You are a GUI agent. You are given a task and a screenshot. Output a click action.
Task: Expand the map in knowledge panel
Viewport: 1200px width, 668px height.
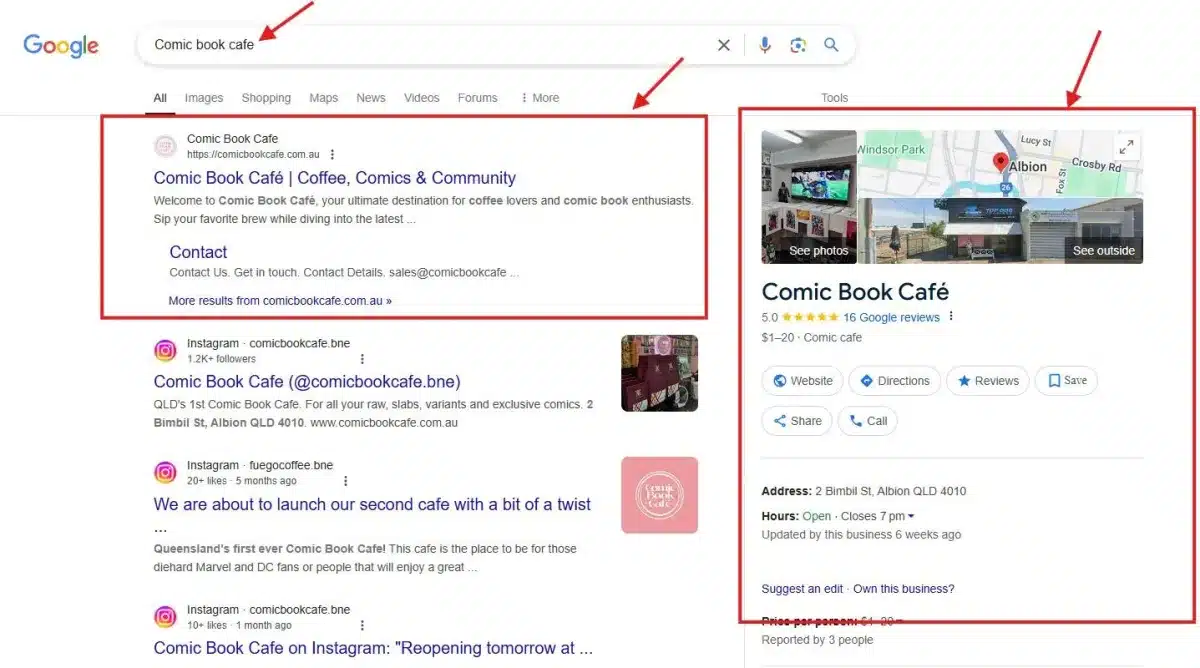(x=1126, y=146)
